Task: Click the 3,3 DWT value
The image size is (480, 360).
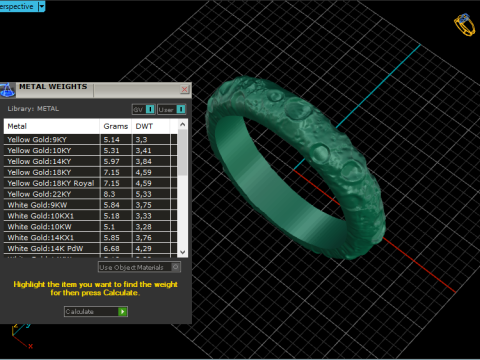Action: pyautogui.click(x=141, y=140)
